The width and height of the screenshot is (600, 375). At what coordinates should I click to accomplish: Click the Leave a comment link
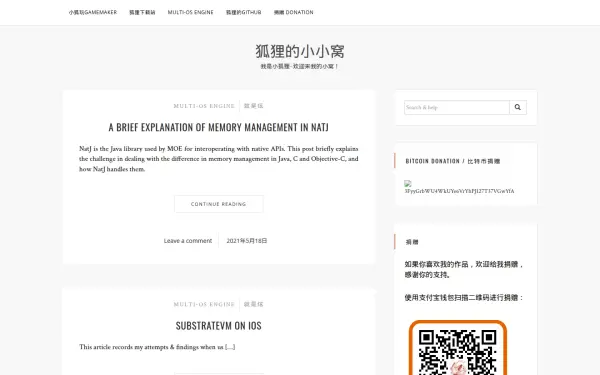(x=188, y=241)
